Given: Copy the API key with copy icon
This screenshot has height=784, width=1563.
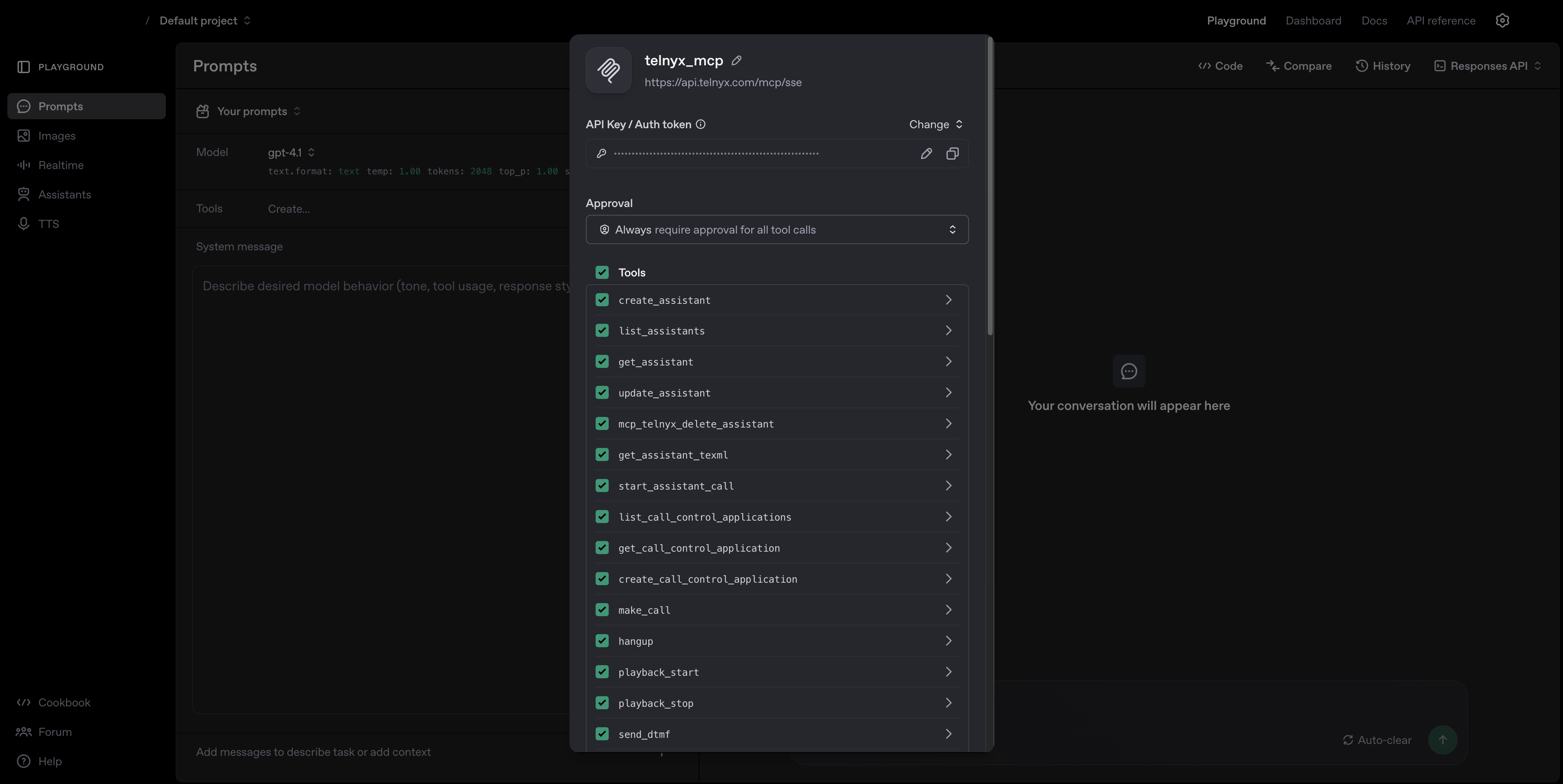Looking at the screenshot, I should [952, 154].
